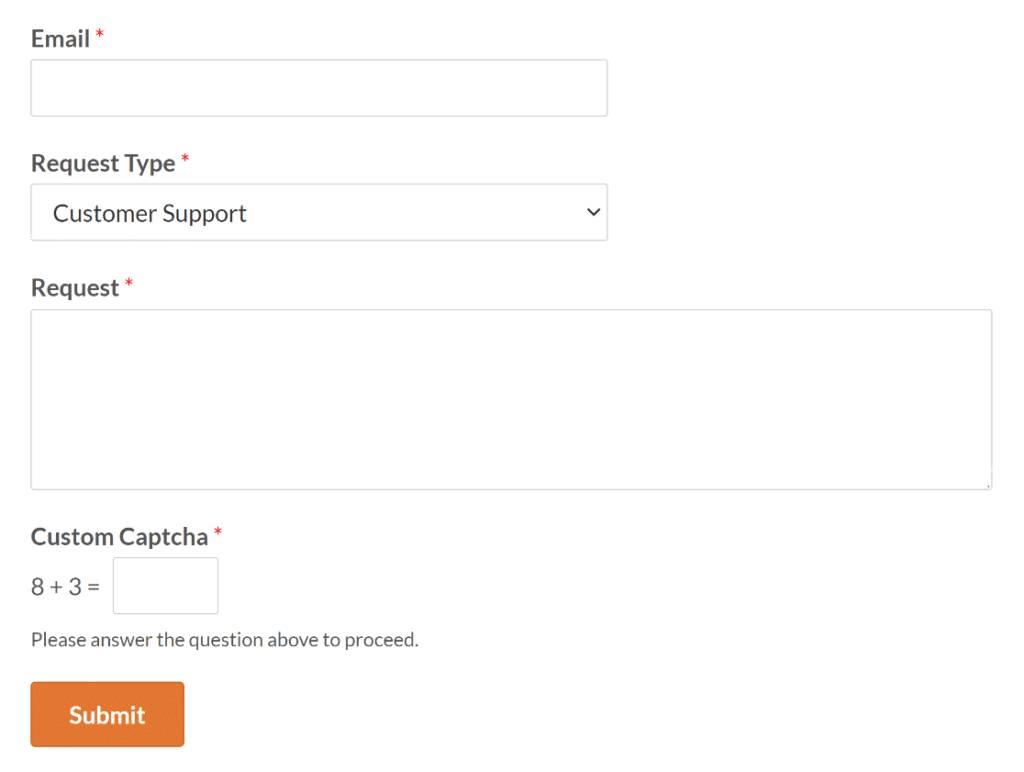Click the 8 + 3 captcha equation

tap(64, 586)
